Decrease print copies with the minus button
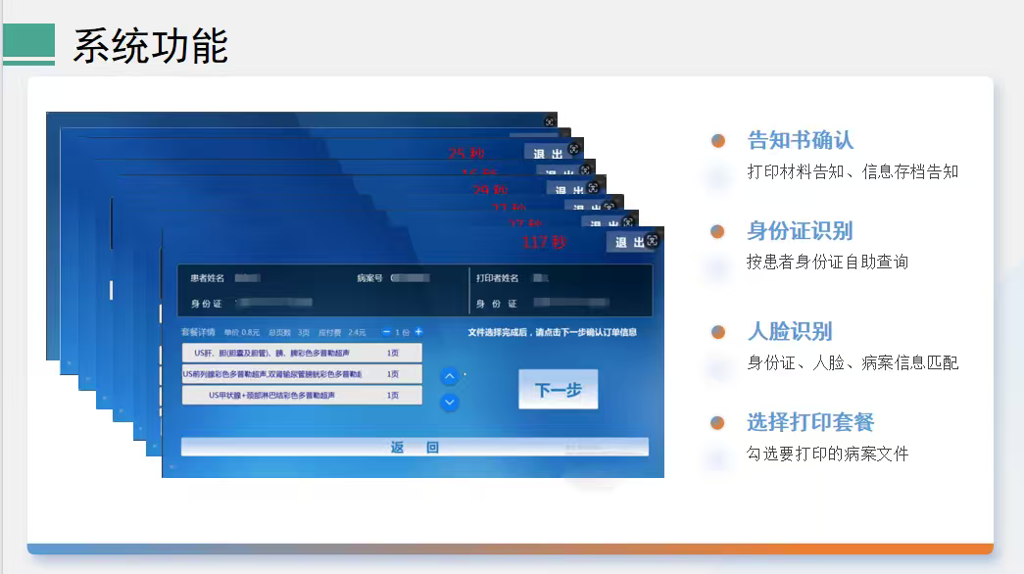 [x=387, y=332]
